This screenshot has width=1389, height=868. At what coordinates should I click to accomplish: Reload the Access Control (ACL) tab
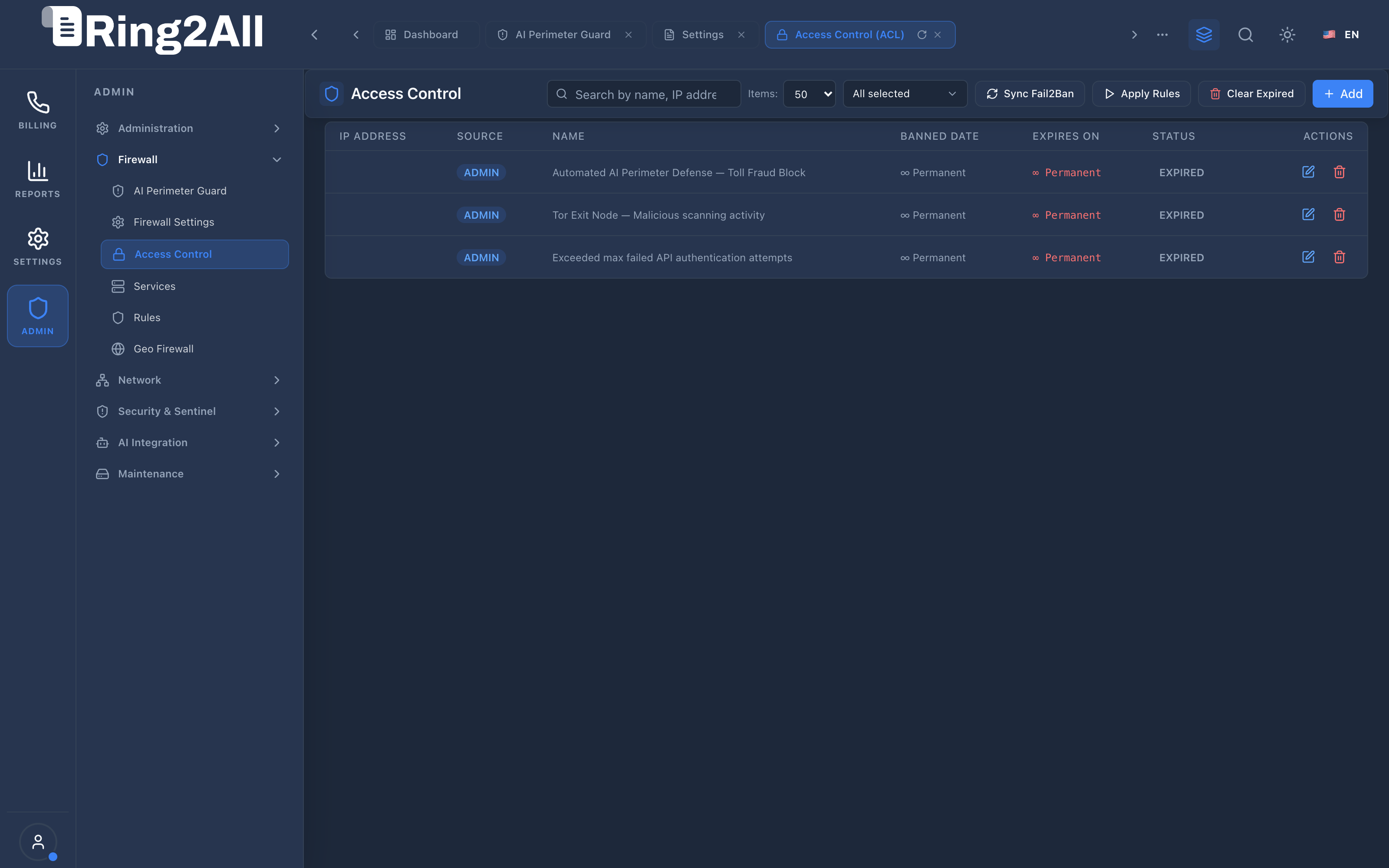point(922,34)
